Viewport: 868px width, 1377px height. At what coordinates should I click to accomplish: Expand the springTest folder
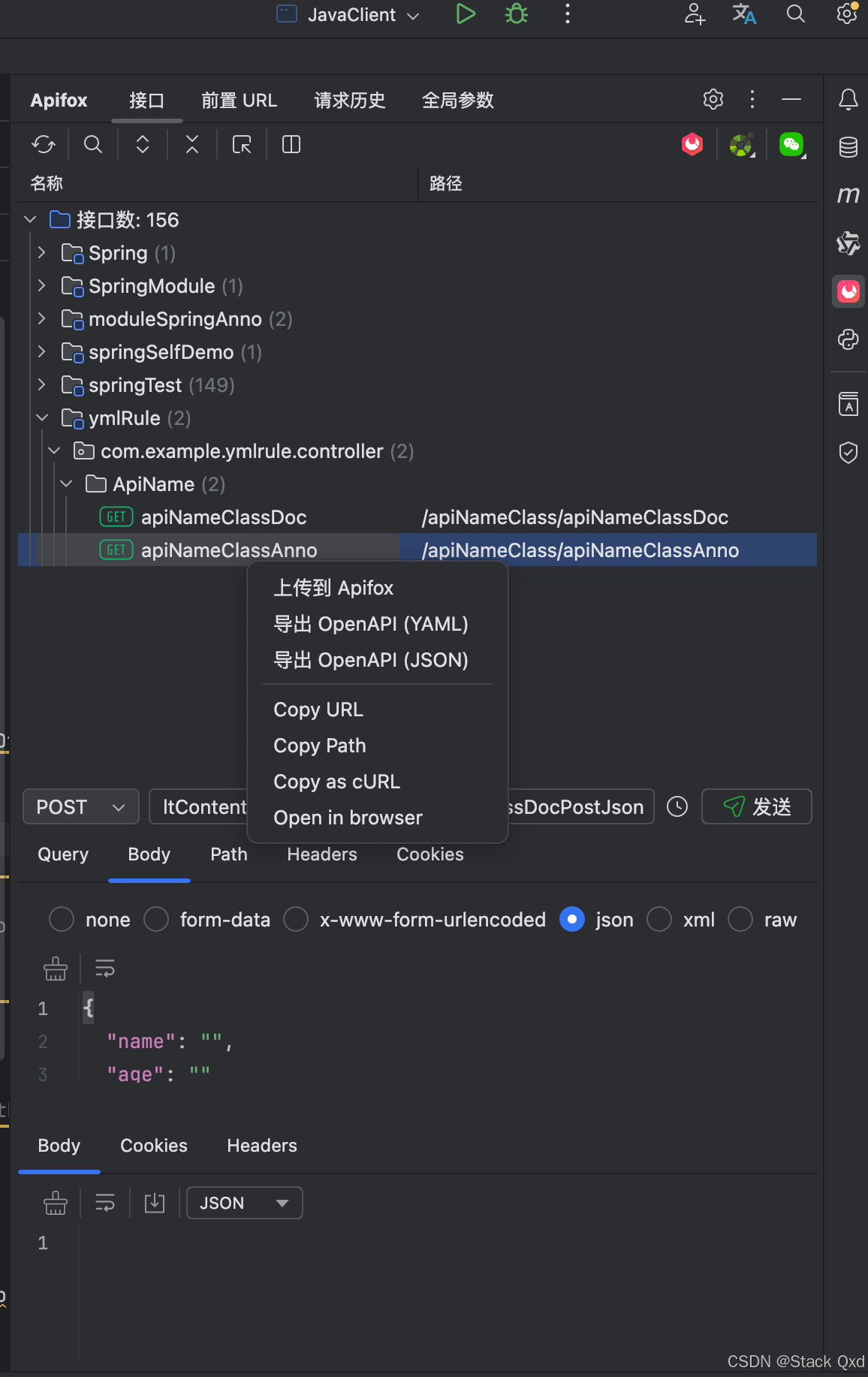pos(42,384)
